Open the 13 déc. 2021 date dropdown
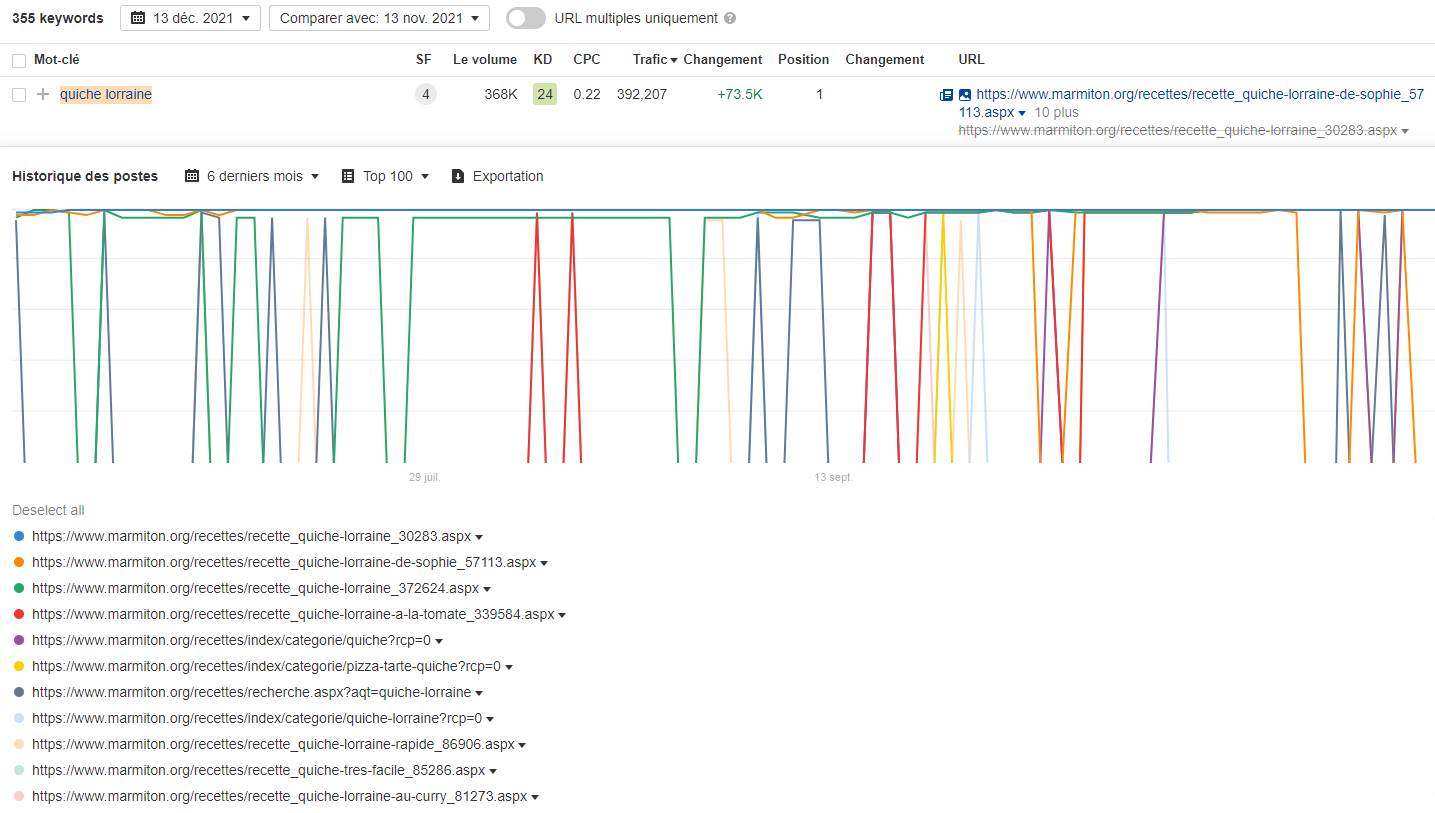This screenshot has height=813, width=1435. [190, 18]
